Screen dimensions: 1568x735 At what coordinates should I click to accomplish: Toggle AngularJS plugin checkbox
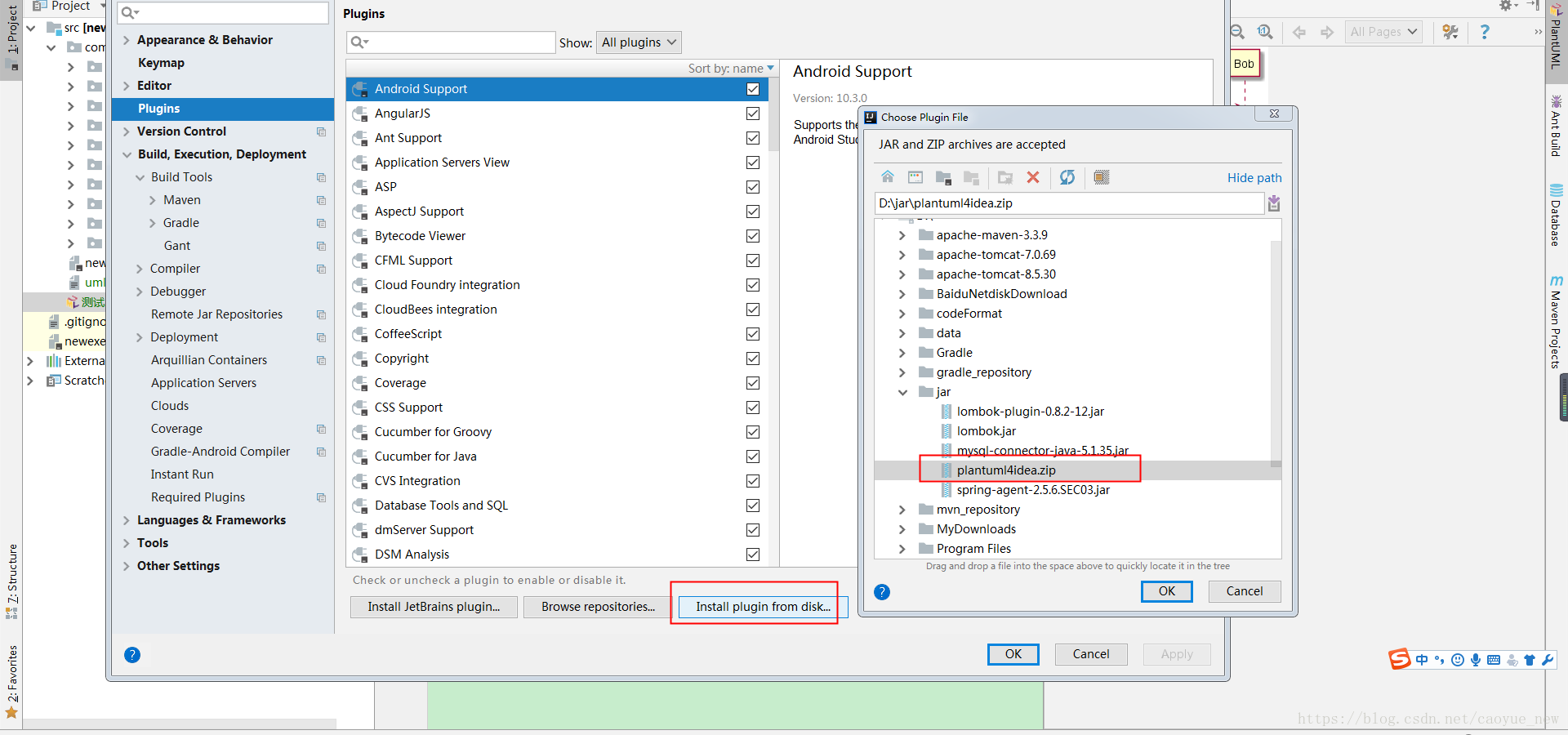[x=753, y=114]
